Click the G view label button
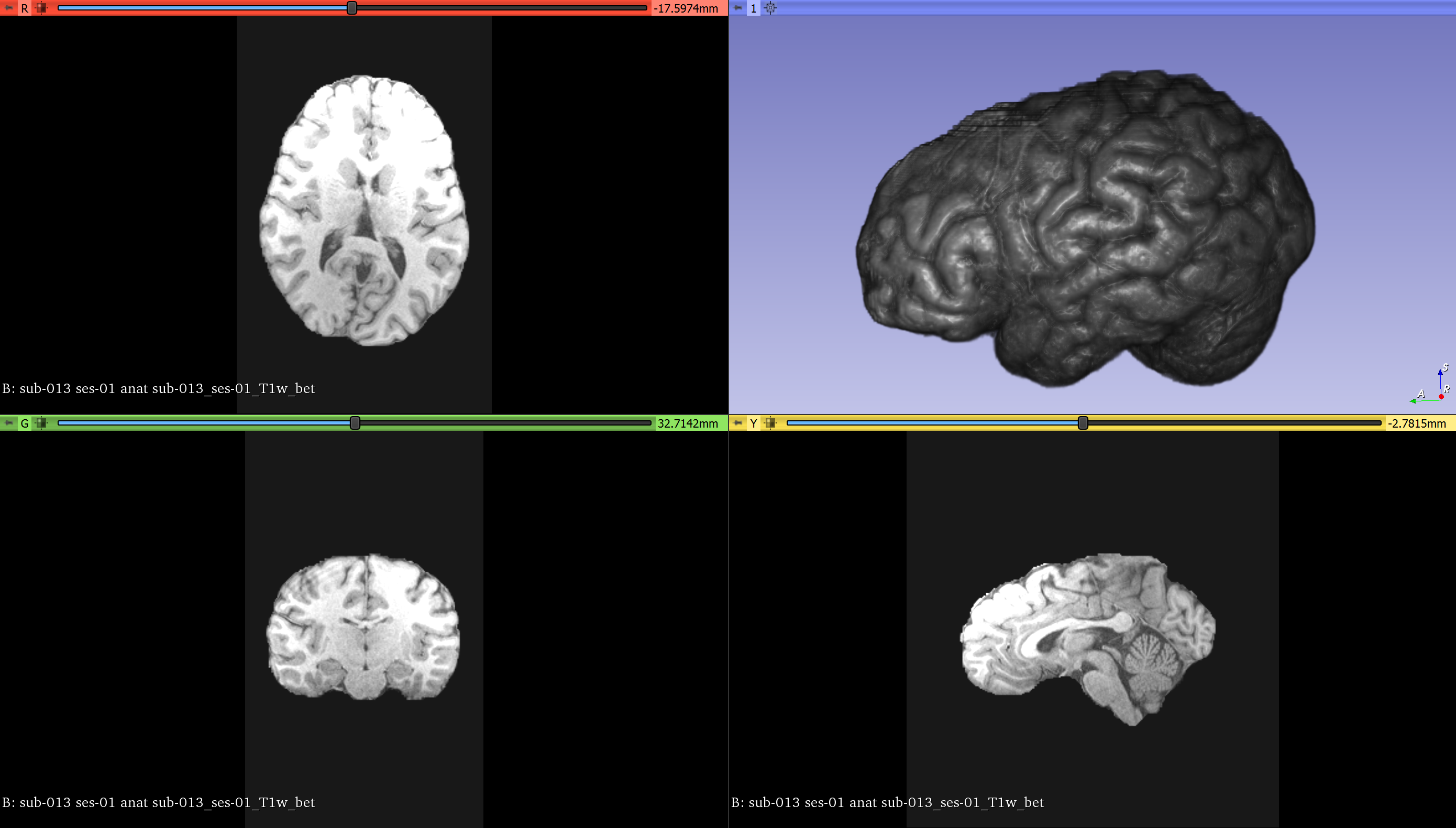Screen dimensions: 1456x828 pos(25,423)
